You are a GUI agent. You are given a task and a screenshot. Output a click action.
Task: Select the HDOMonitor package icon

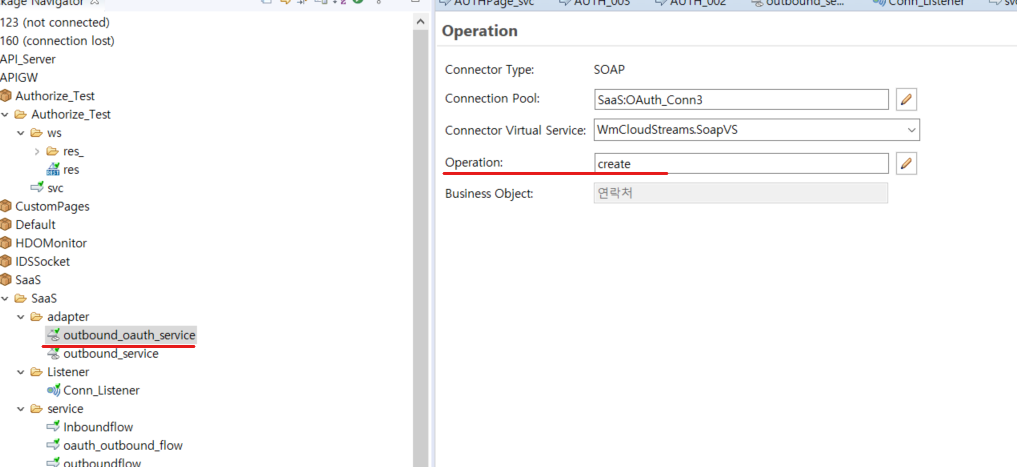click(6, 243)
